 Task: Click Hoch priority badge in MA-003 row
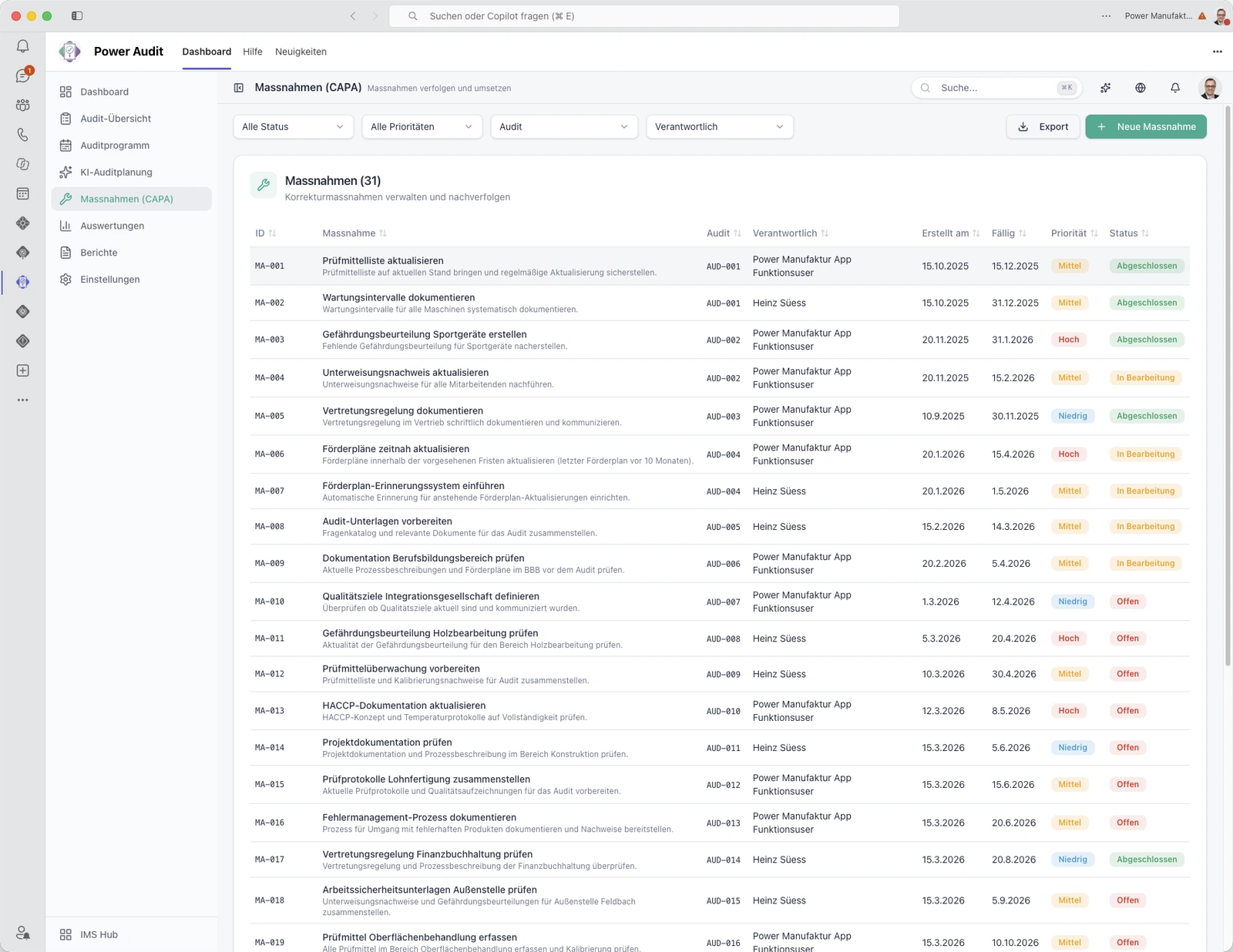1068,340
